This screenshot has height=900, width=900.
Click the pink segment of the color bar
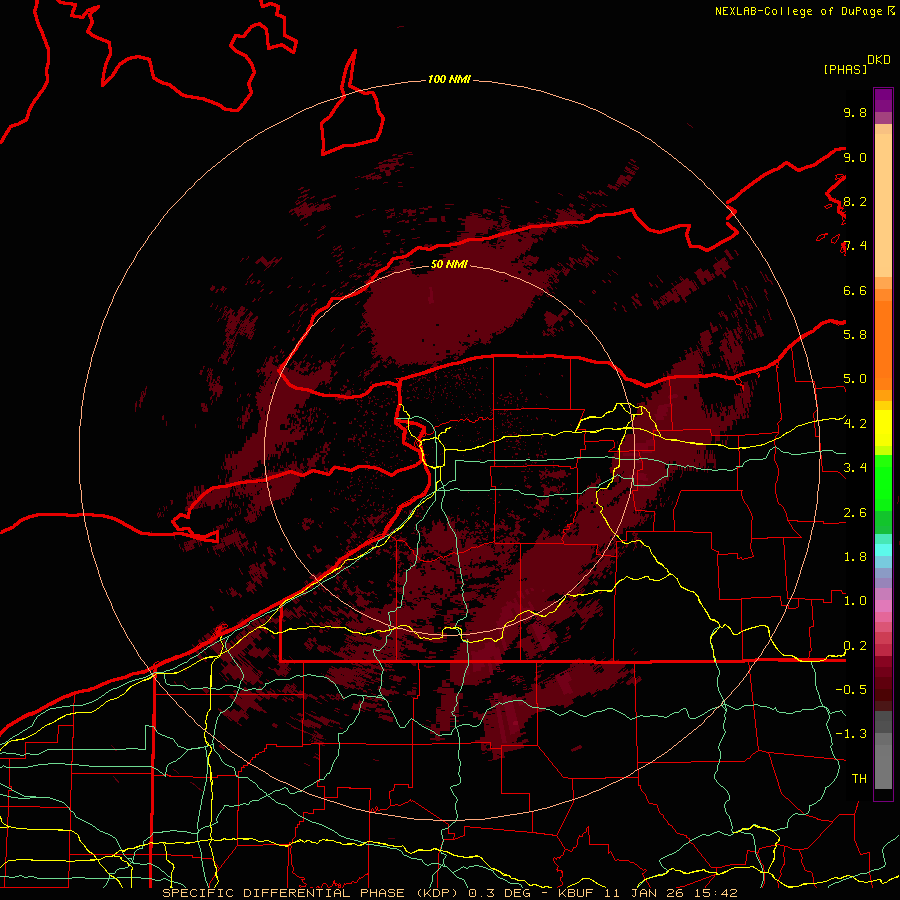click(x=883, y=606)
